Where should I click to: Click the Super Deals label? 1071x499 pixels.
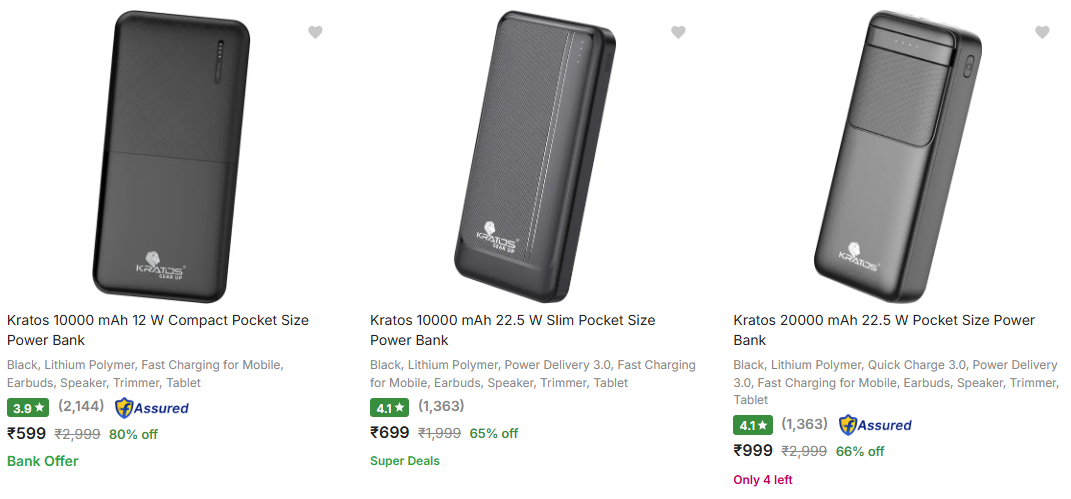(x=404, y=461)
